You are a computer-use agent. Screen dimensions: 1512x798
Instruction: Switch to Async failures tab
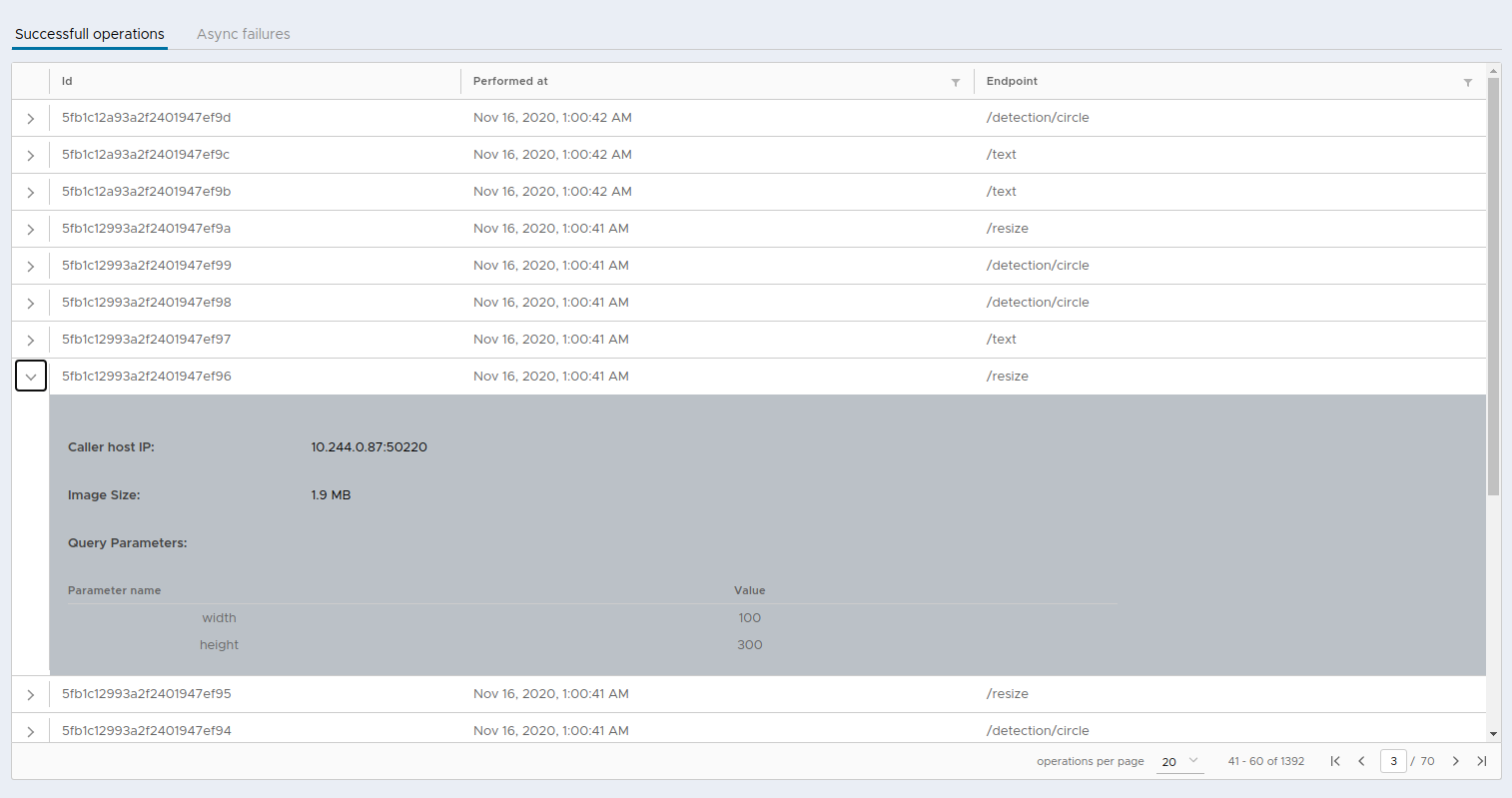(x=244, y=34)
